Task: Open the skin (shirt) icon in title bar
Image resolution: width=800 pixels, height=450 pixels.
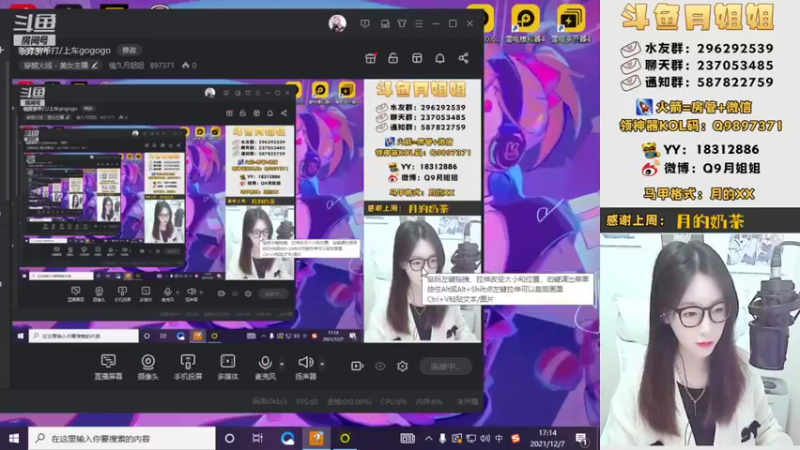Action: [x=402, y=23]
